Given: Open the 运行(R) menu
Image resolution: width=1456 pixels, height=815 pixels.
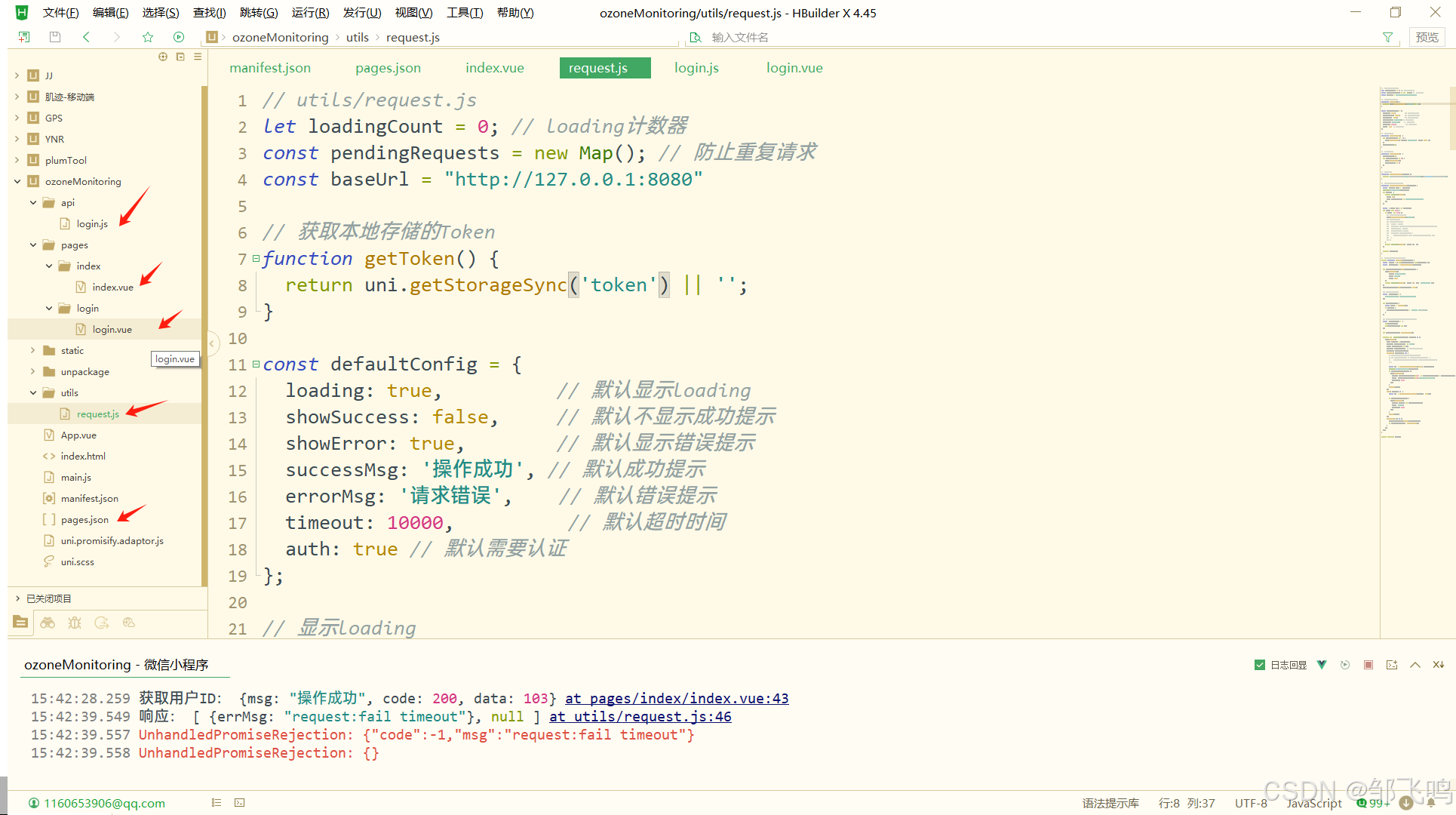Looking at the screenshot, I should [310, 13].
